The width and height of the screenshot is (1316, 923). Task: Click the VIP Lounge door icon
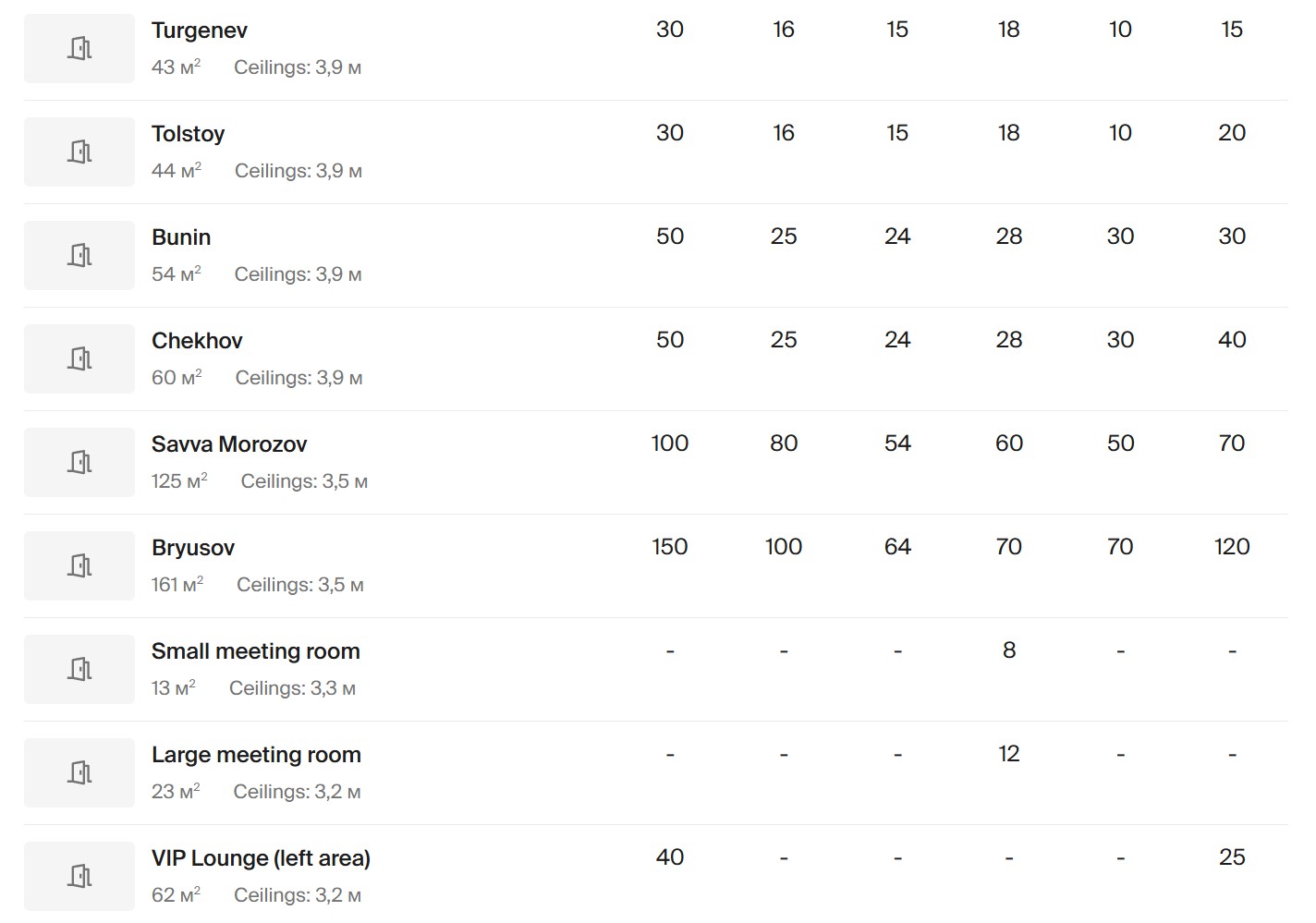tap(79, 876)
